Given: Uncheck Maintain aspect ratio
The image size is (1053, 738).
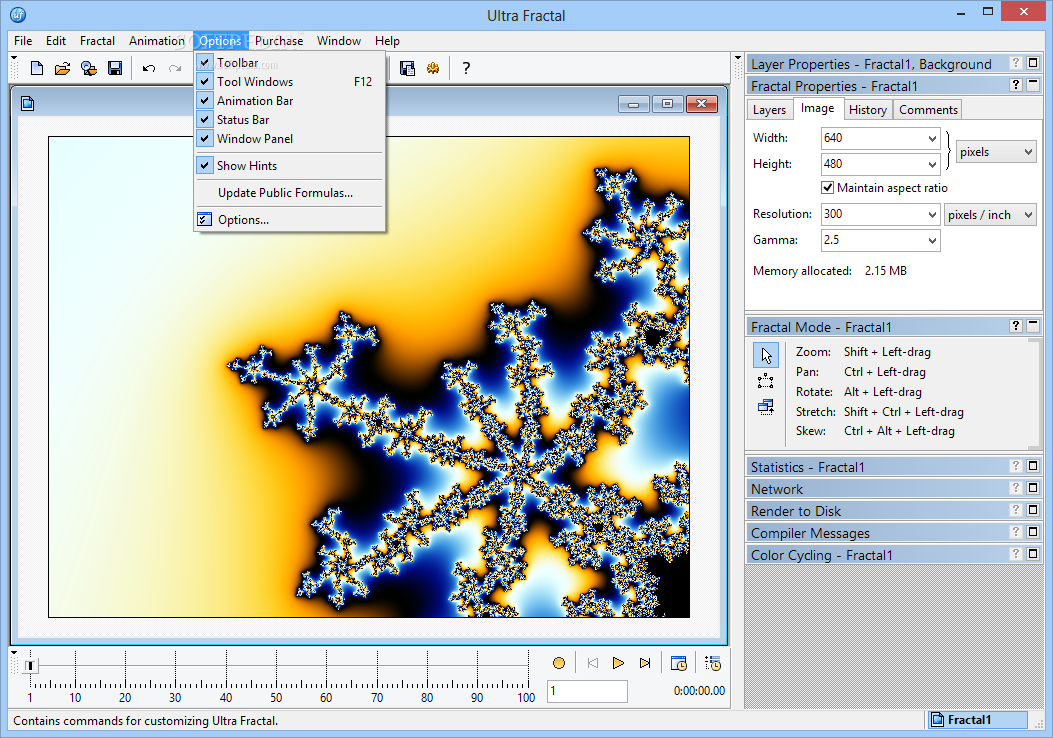Looking at the screenshot, I should (x=827, y=188).
